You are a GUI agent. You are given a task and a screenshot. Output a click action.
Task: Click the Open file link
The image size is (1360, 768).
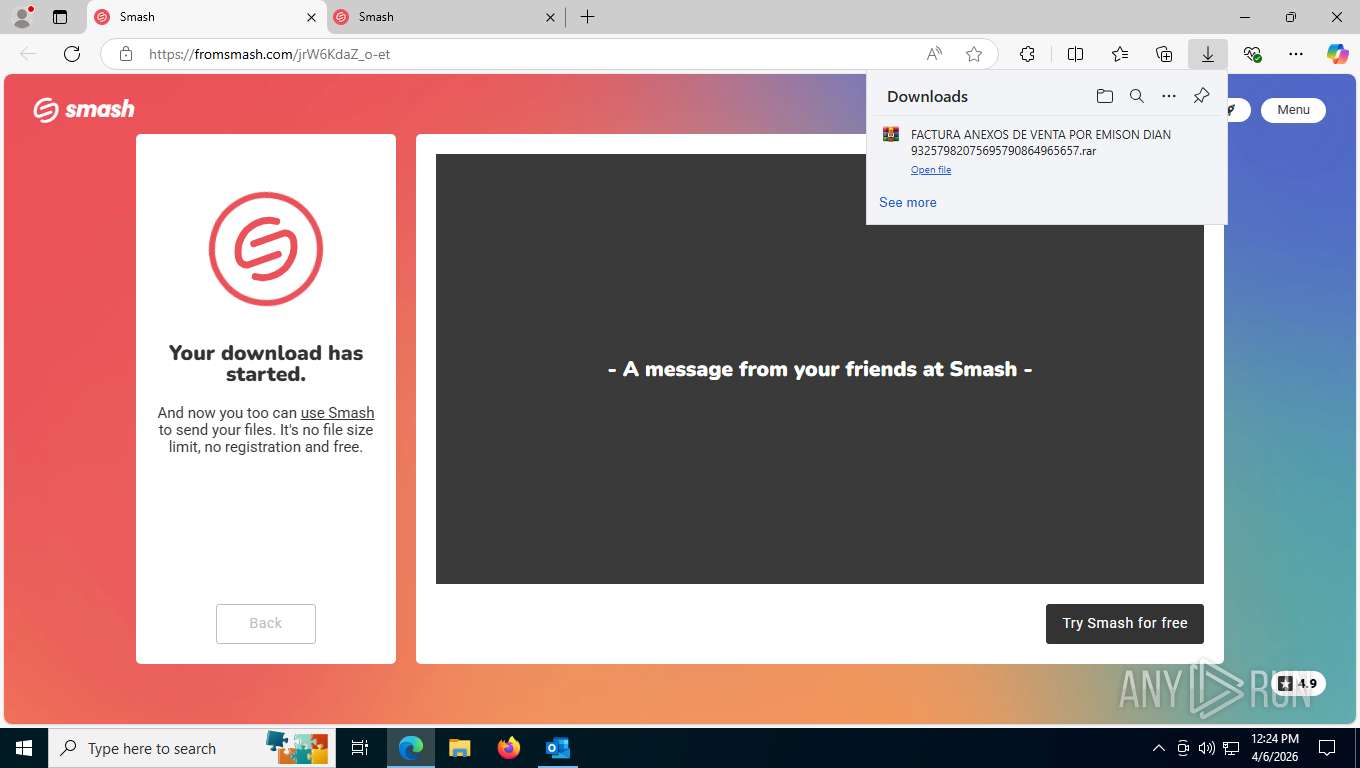(x=931, y=170)
